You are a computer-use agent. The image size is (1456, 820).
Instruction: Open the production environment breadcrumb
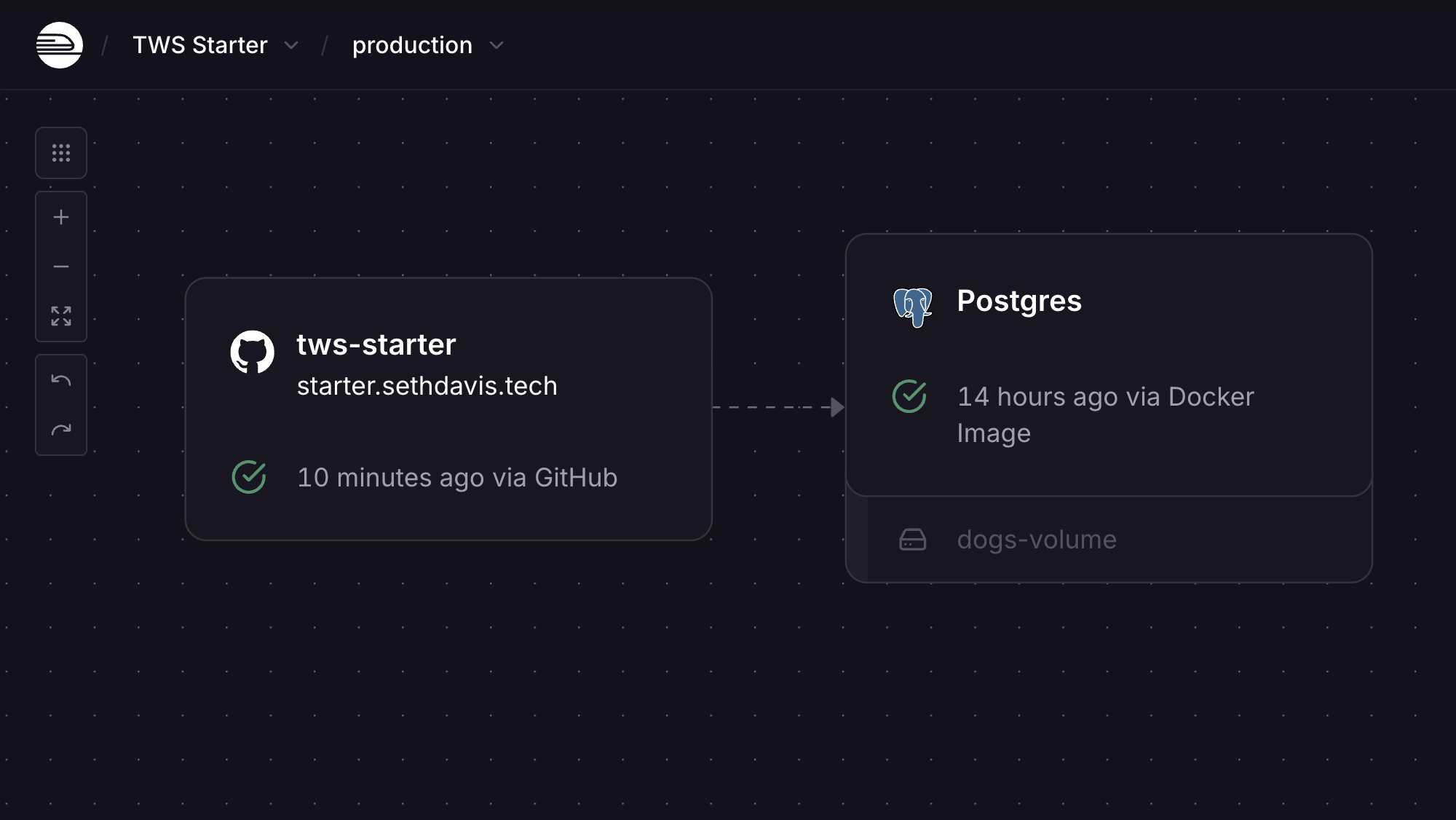pos(412,45)
